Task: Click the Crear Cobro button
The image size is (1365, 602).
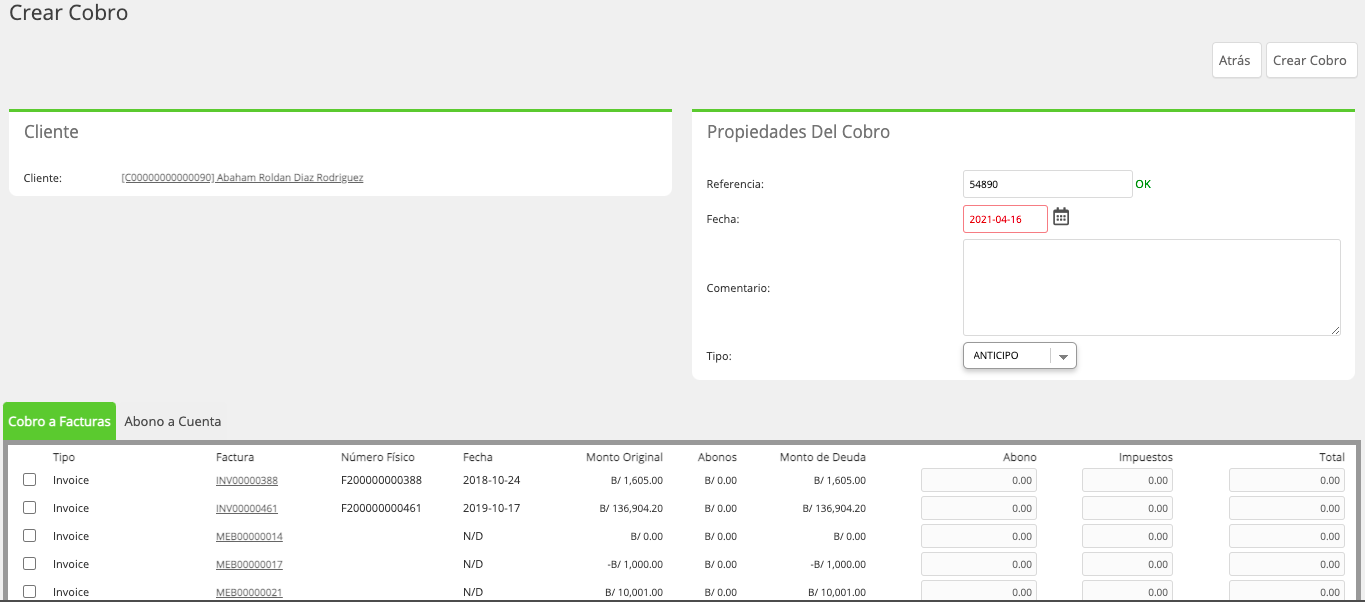Action: click(x=1311, y=60)
